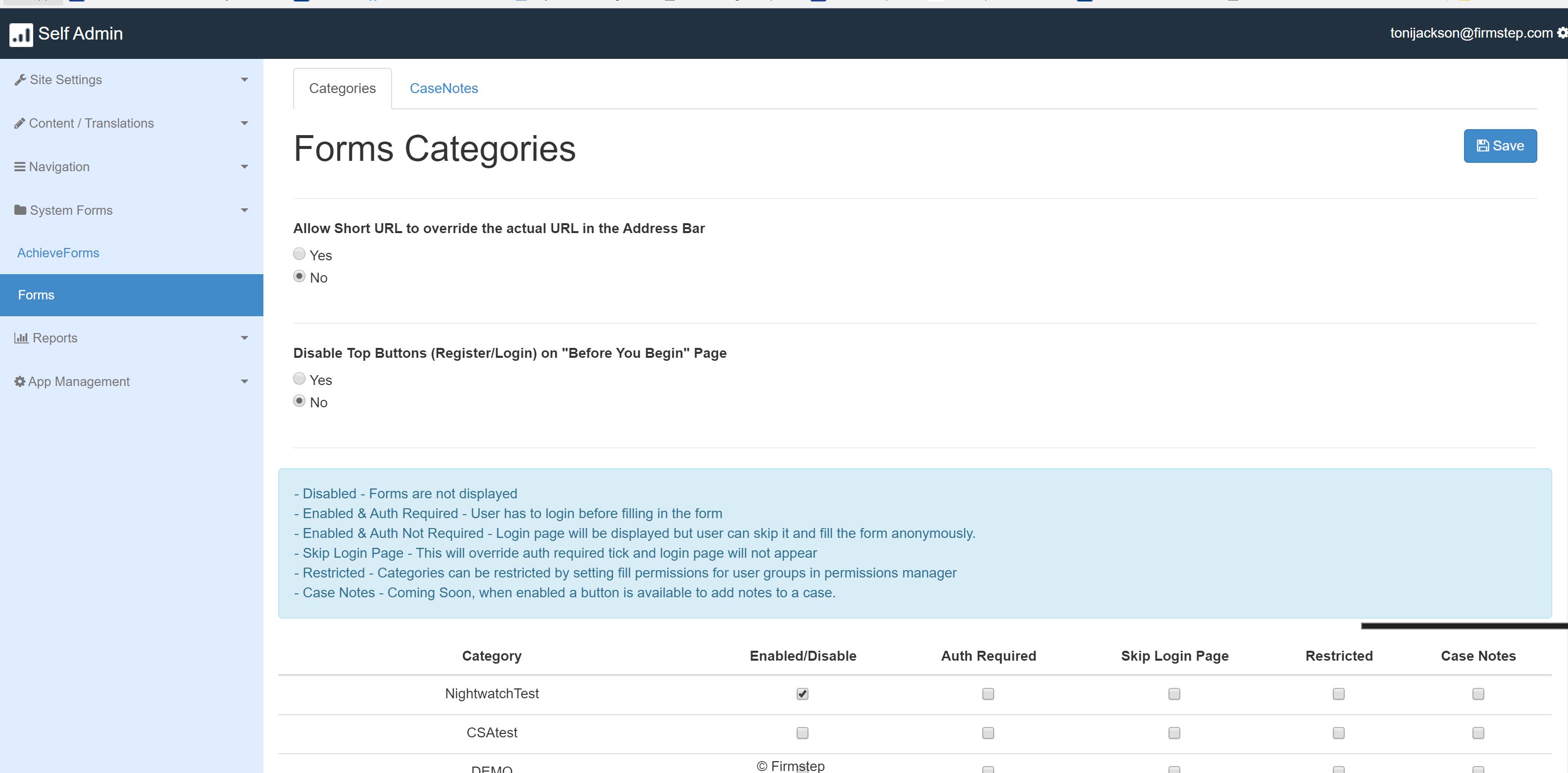Expand the Navigation menu arrow
The width and height of the screenshot is (1568, 773).
click(x=244, y=167)
